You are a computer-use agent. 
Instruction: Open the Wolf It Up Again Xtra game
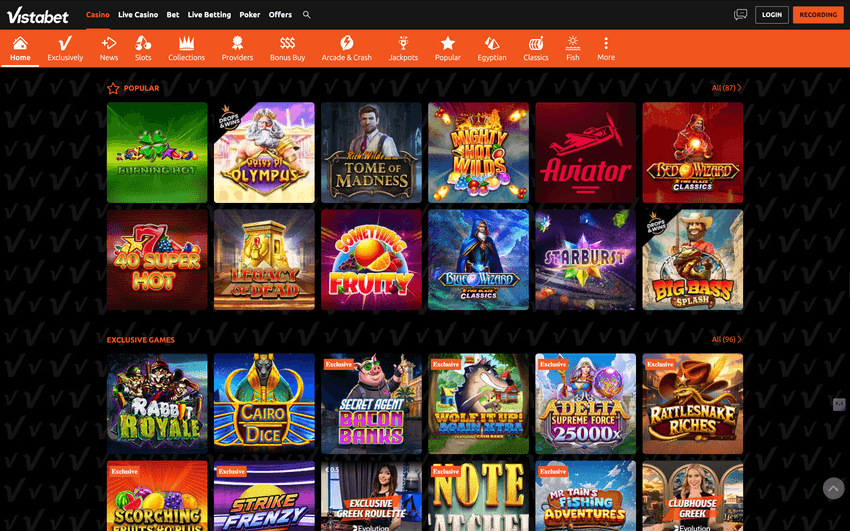(x=478, y=404)
